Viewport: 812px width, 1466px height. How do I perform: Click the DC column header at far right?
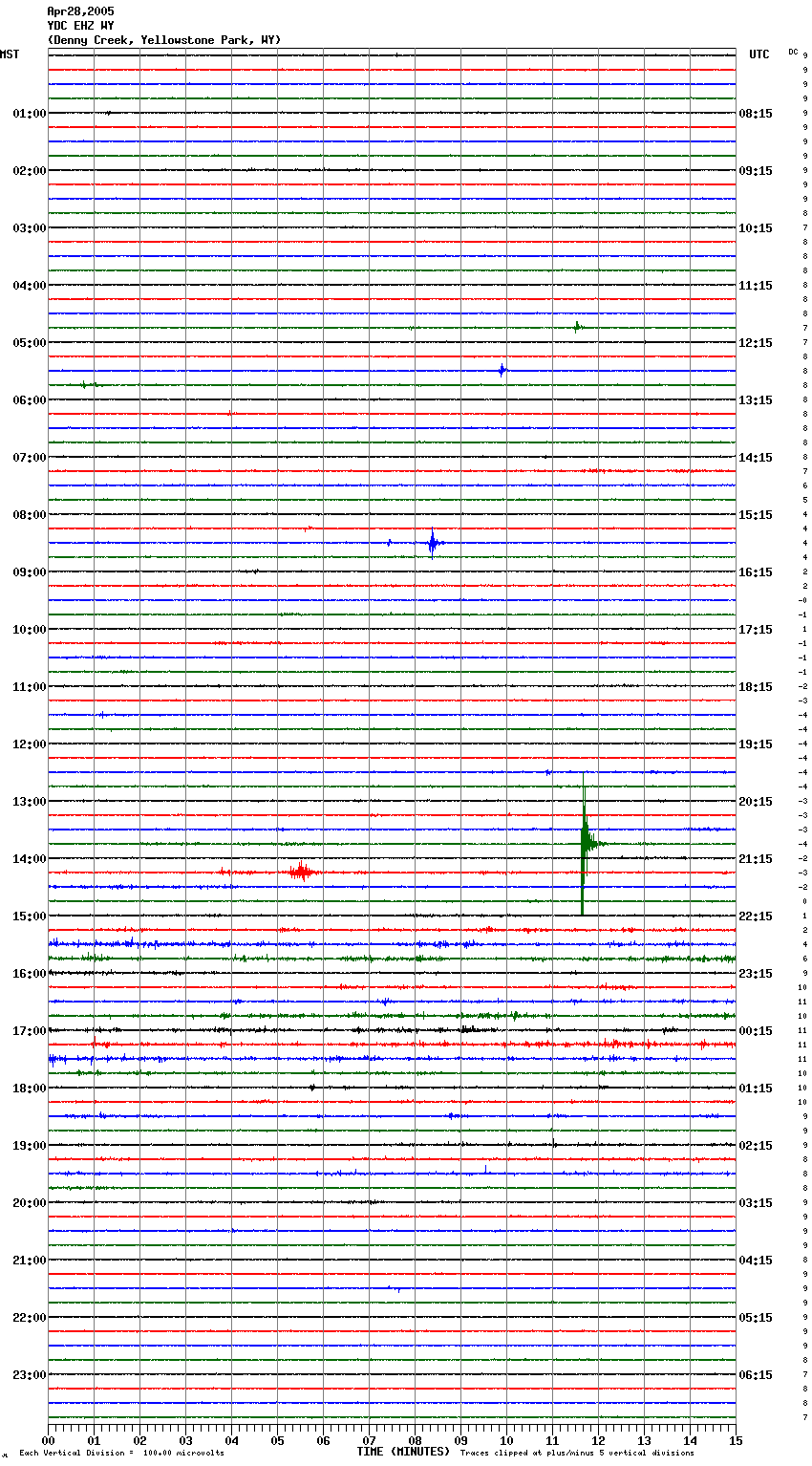tap(793, 52)
